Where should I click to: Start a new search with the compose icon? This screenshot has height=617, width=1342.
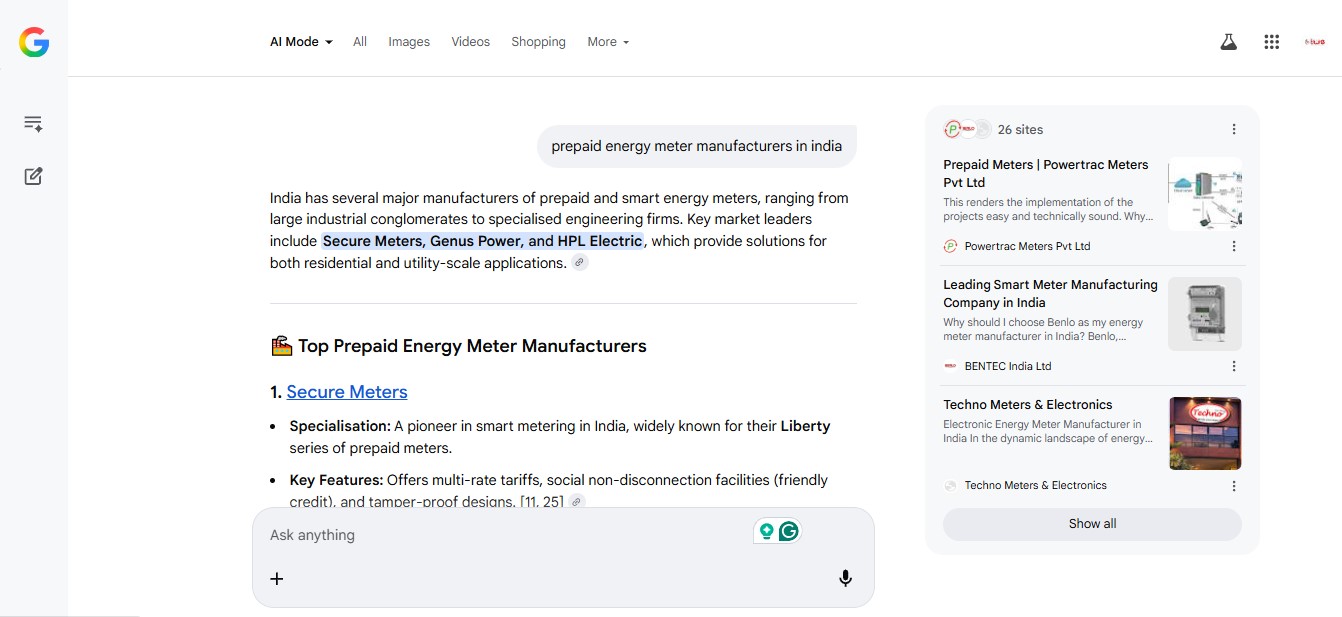tap(33, 176)
